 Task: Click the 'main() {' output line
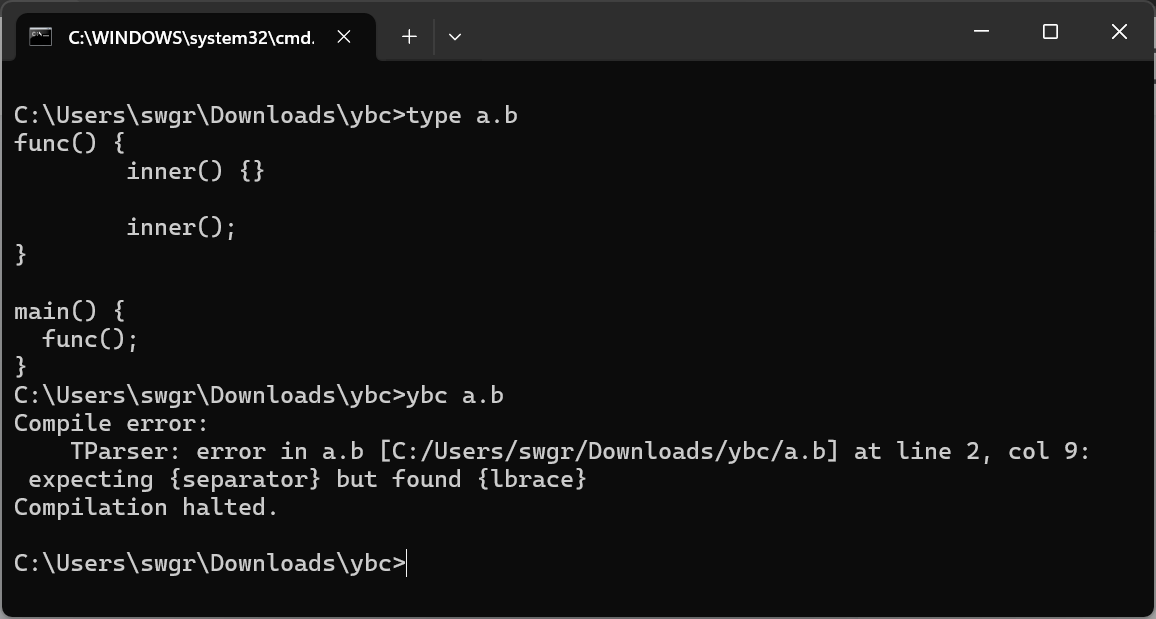coord(70,312)
